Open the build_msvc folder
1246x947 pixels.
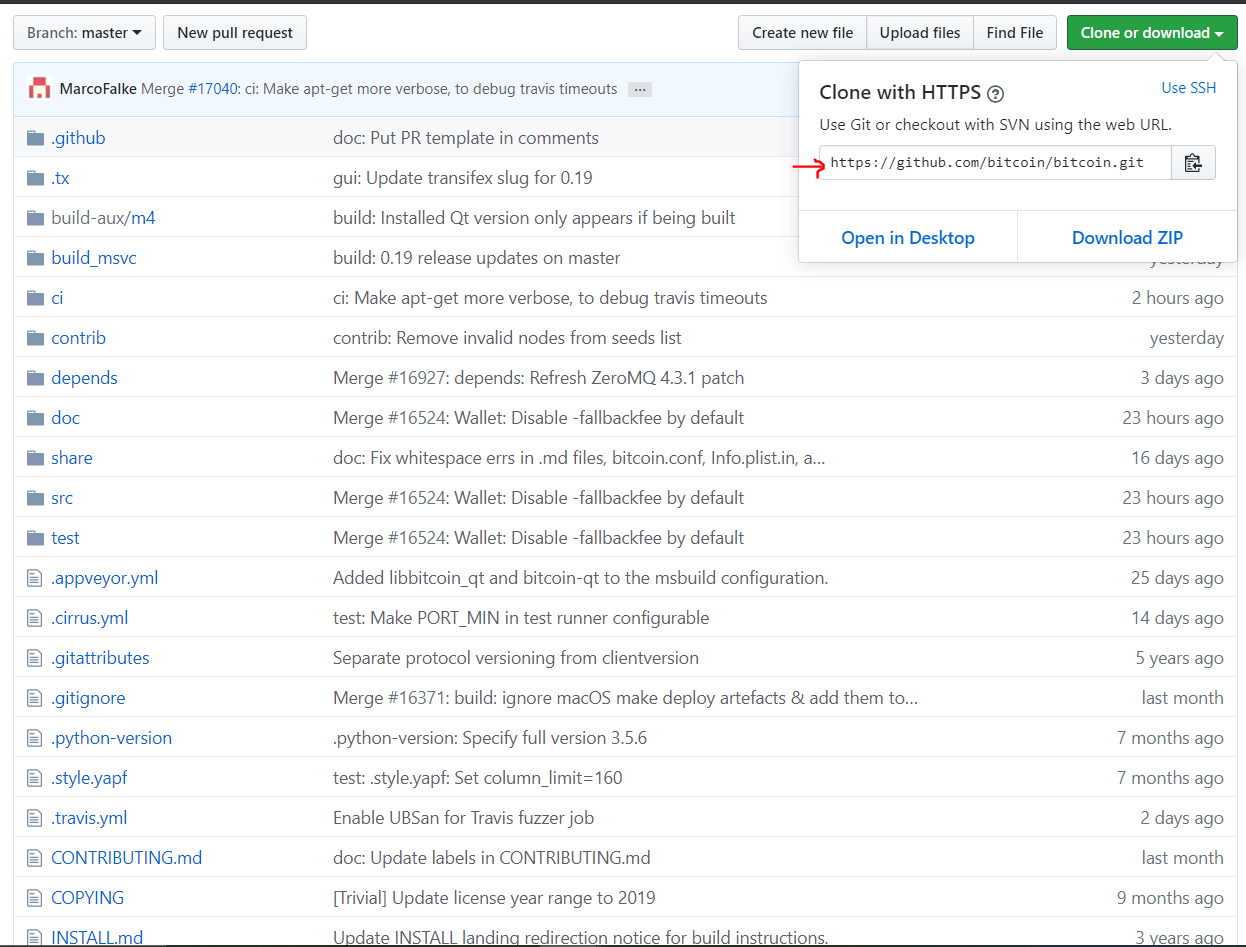pyautogui.click(x=94, y=258)
